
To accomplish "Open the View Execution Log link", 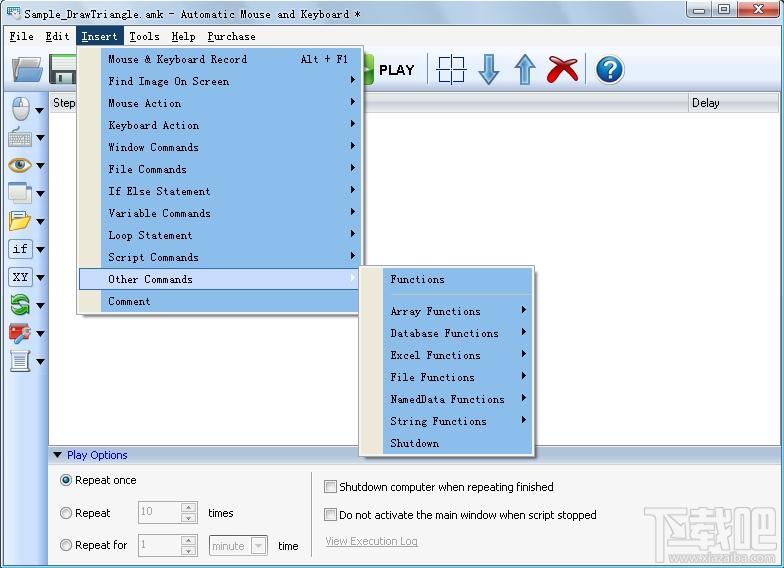I will click(x=371, y=541).
